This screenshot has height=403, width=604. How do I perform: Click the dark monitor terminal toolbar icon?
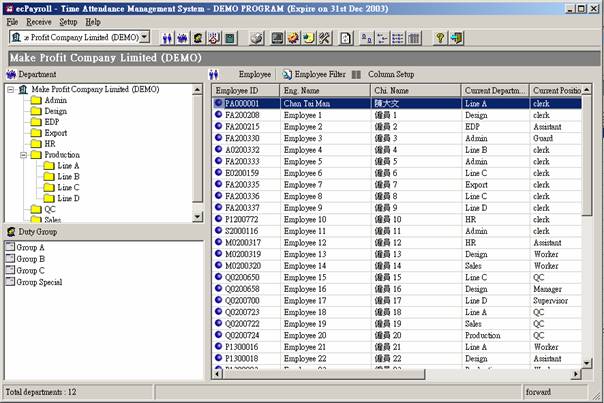coord(277,38)
